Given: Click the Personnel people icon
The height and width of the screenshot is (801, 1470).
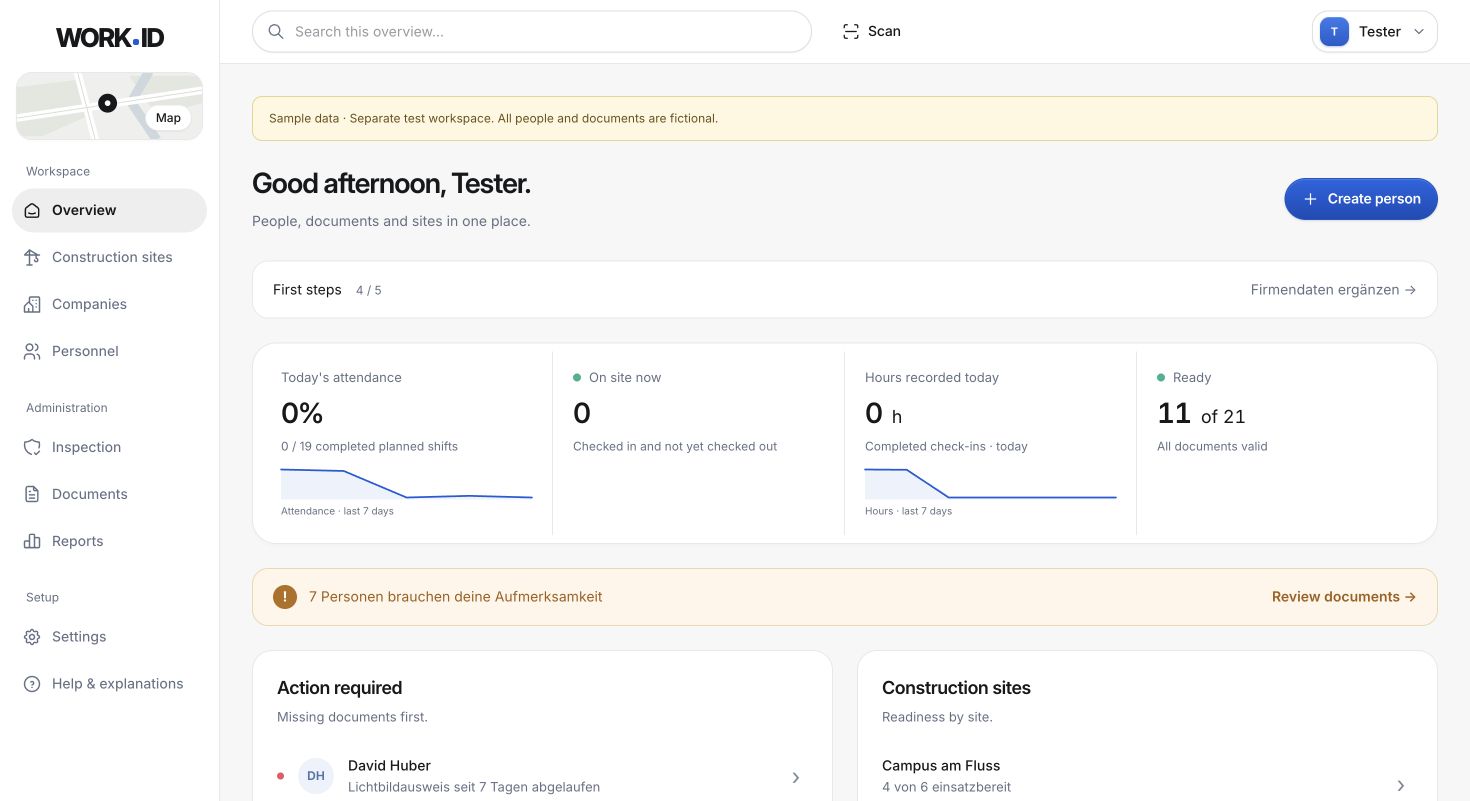Looking at the screenshot, I should coord(32,351).
